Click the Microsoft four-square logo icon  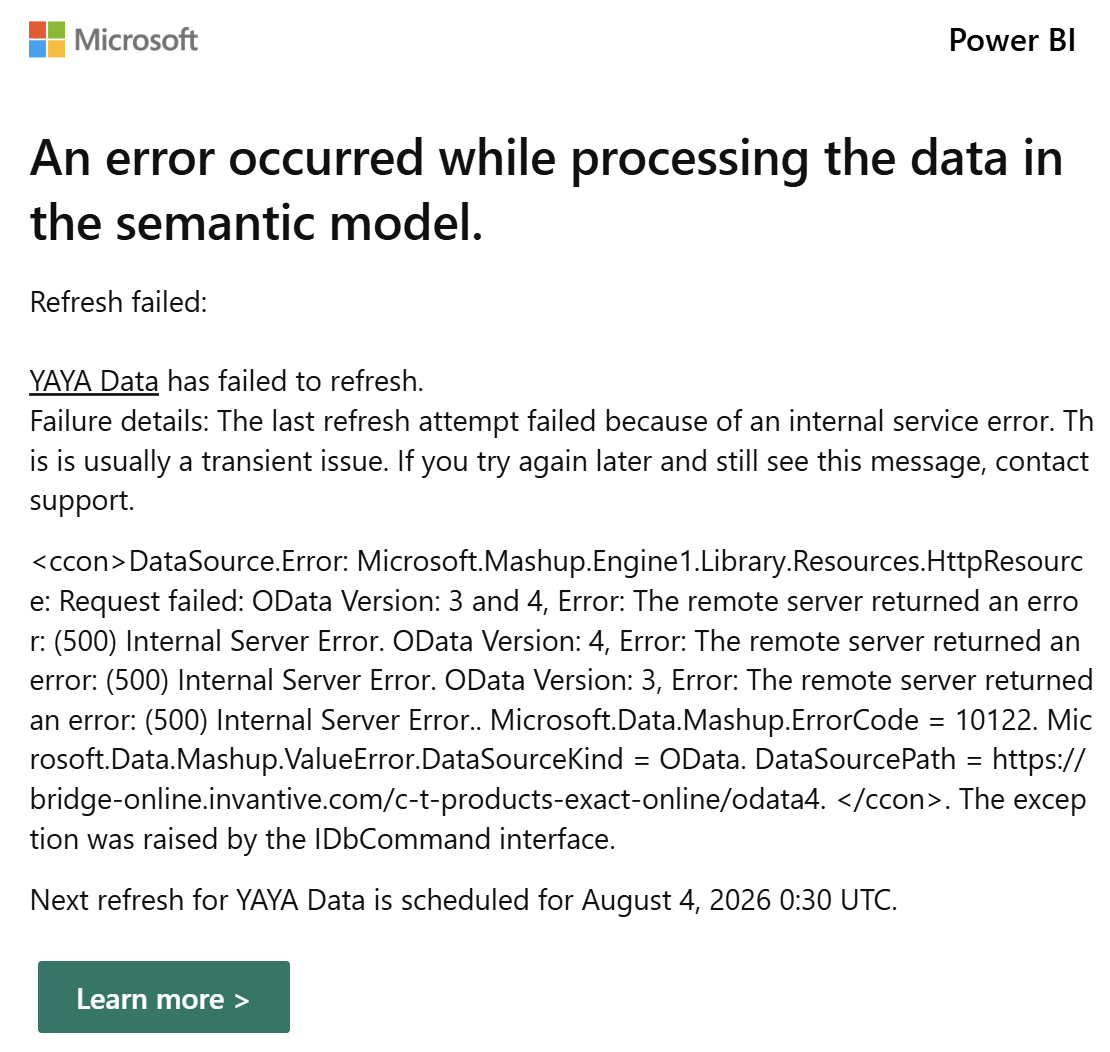click(47, 39)
